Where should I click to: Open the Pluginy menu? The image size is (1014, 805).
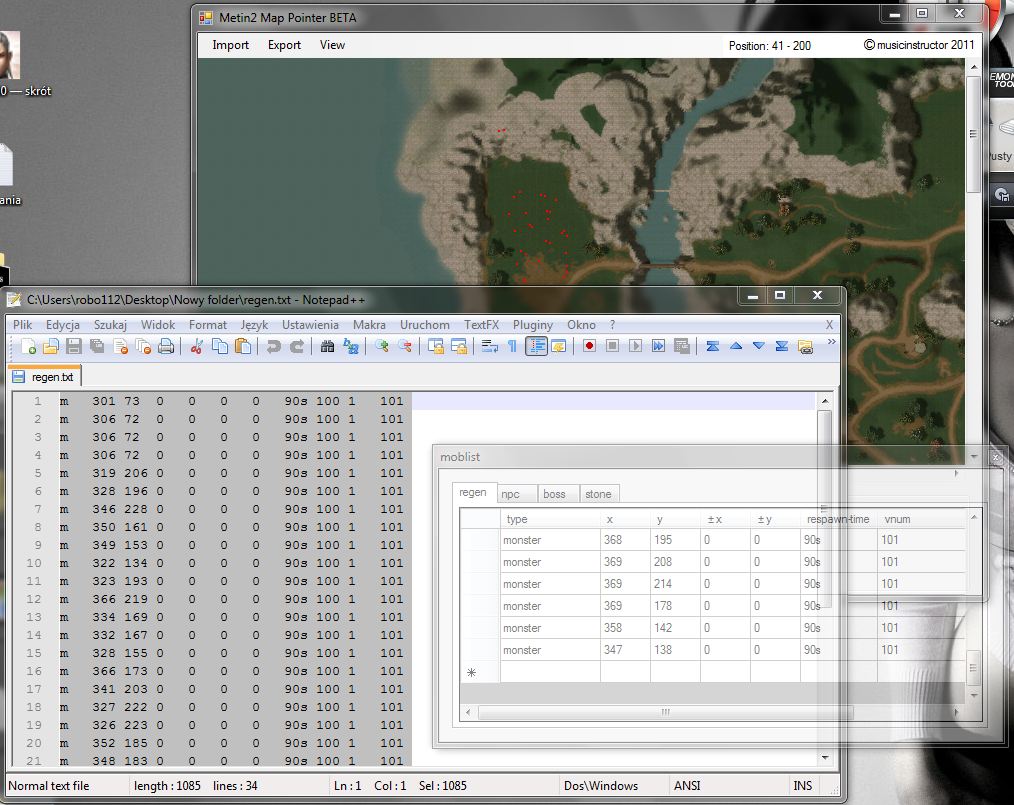click(x=533, y=325)
